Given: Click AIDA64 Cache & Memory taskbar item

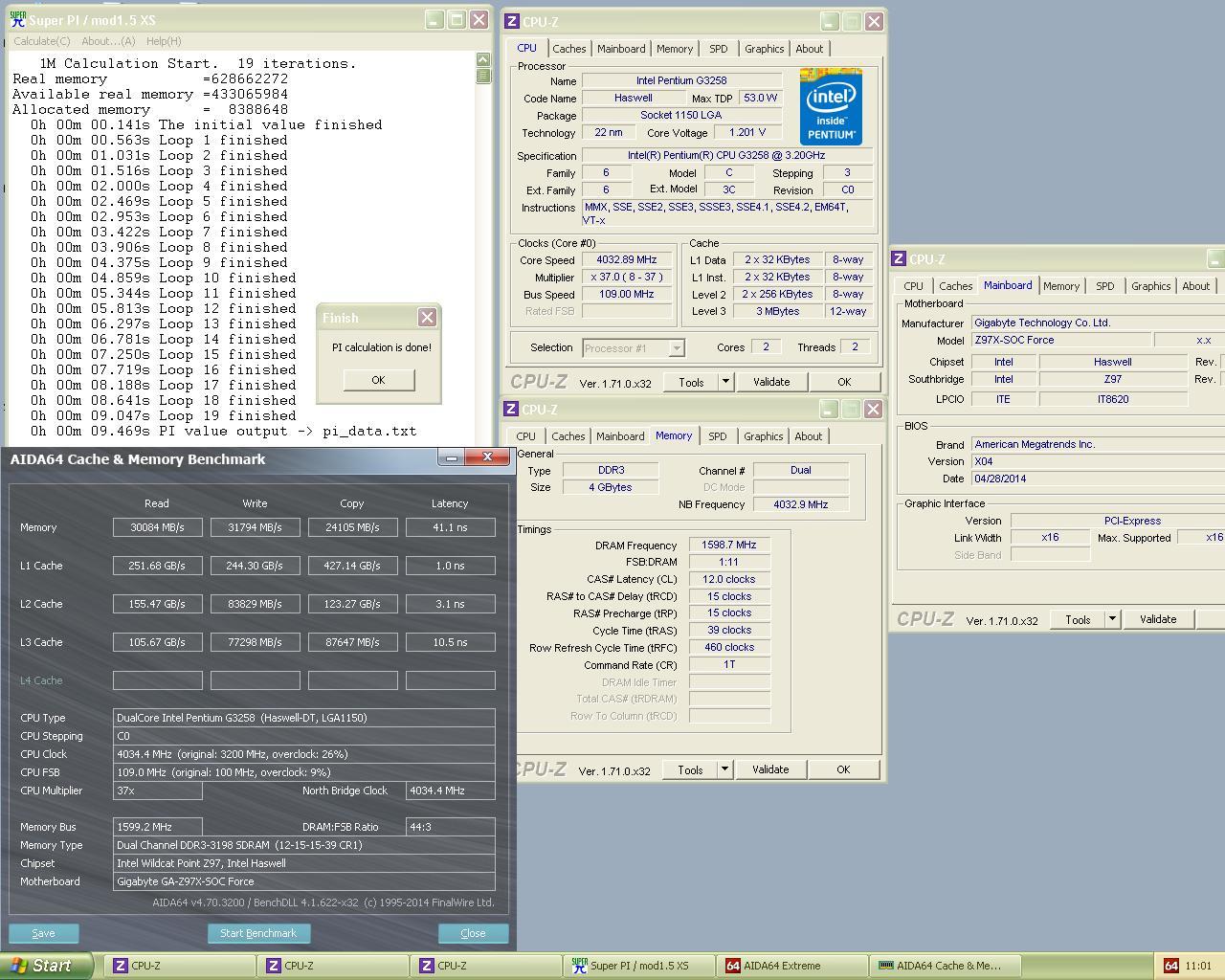Looking at the screenshot, I should [x=947, y=966].
